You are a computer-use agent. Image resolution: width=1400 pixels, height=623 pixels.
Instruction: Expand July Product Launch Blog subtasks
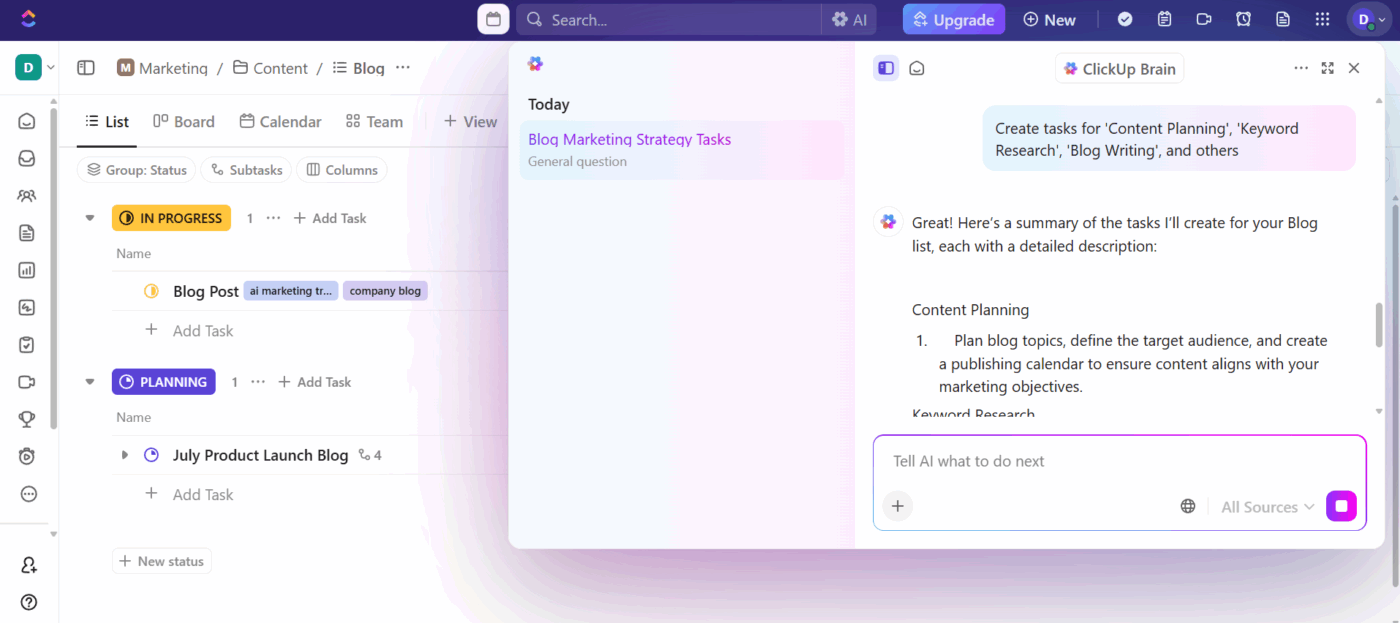[x=124, y=454]
